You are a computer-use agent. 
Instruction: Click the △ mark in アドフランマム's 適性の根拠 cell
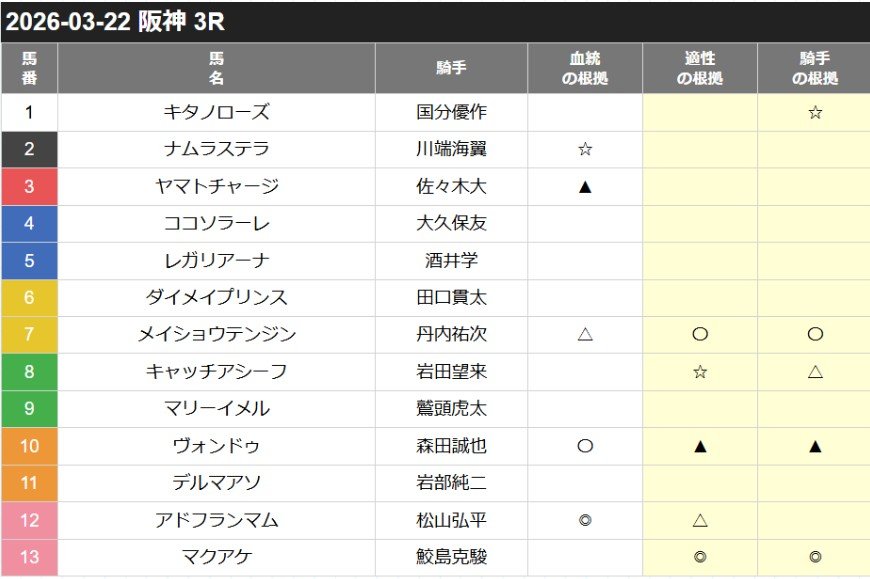(x=700, y=520)
